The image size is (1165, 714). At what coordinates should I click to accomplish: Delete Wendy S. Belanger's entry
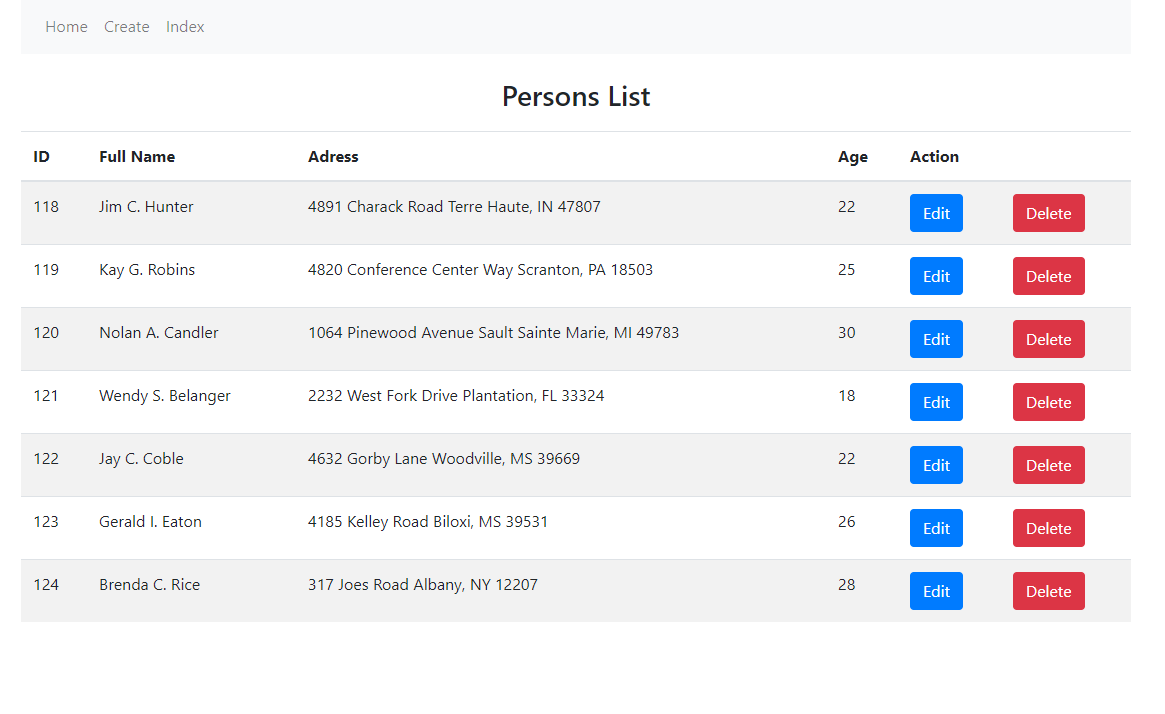point(1048,401)
